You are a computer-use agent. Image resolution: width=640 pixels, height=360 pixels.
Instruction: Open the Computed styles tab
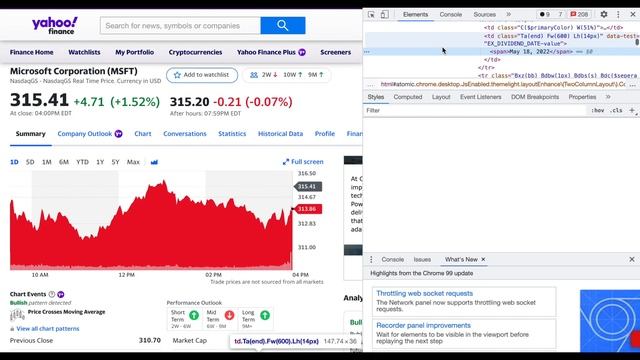pos(408,97)
